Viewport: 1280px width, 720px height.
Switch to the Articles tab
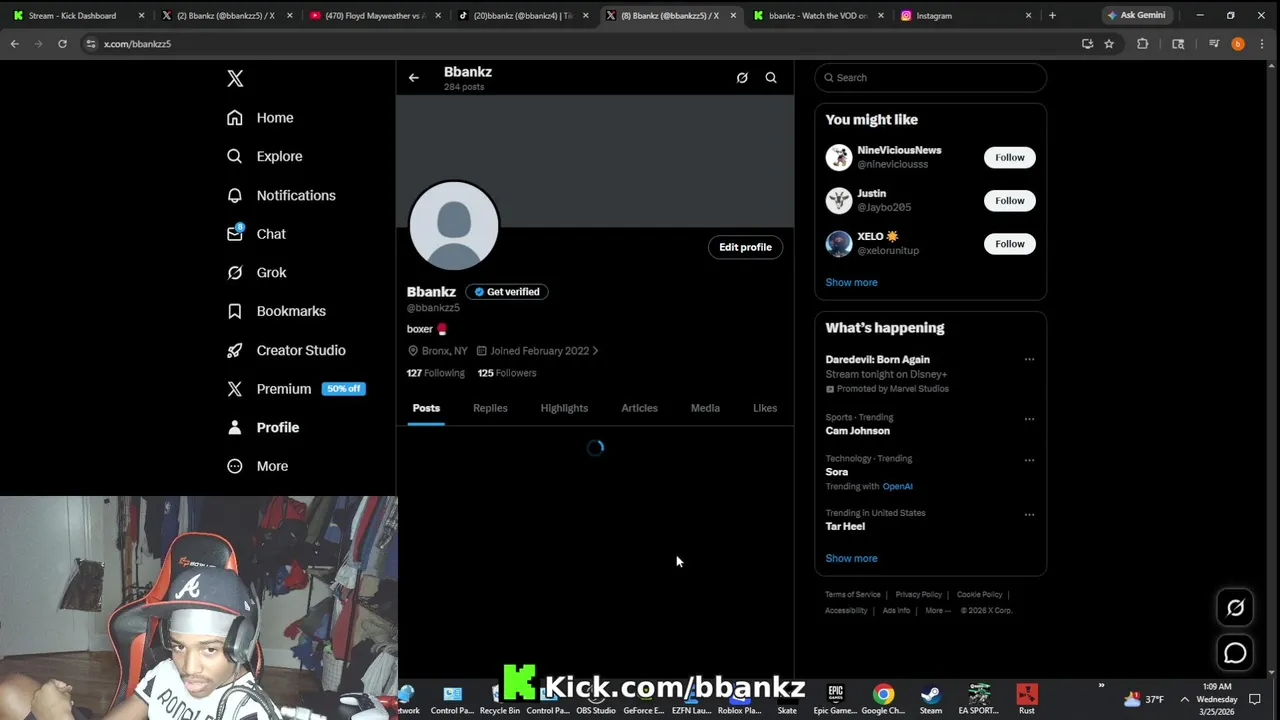639,408
